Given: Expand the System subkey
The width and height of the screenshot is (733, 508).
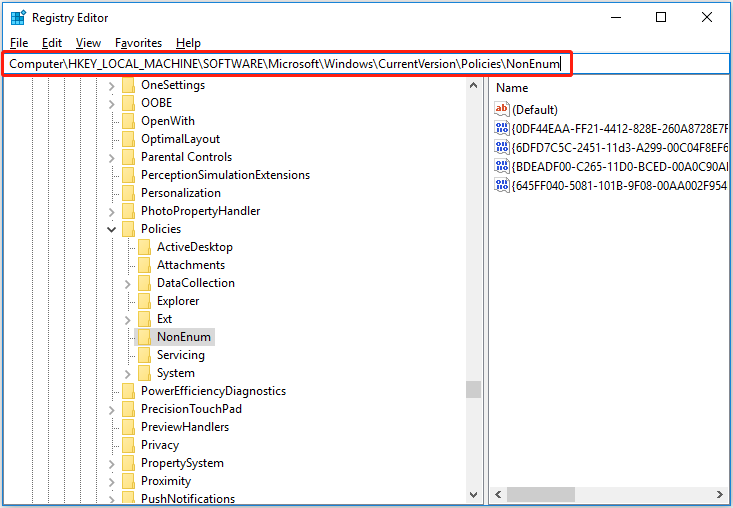Looking at the screenshot, I should [x=128, y=374].
